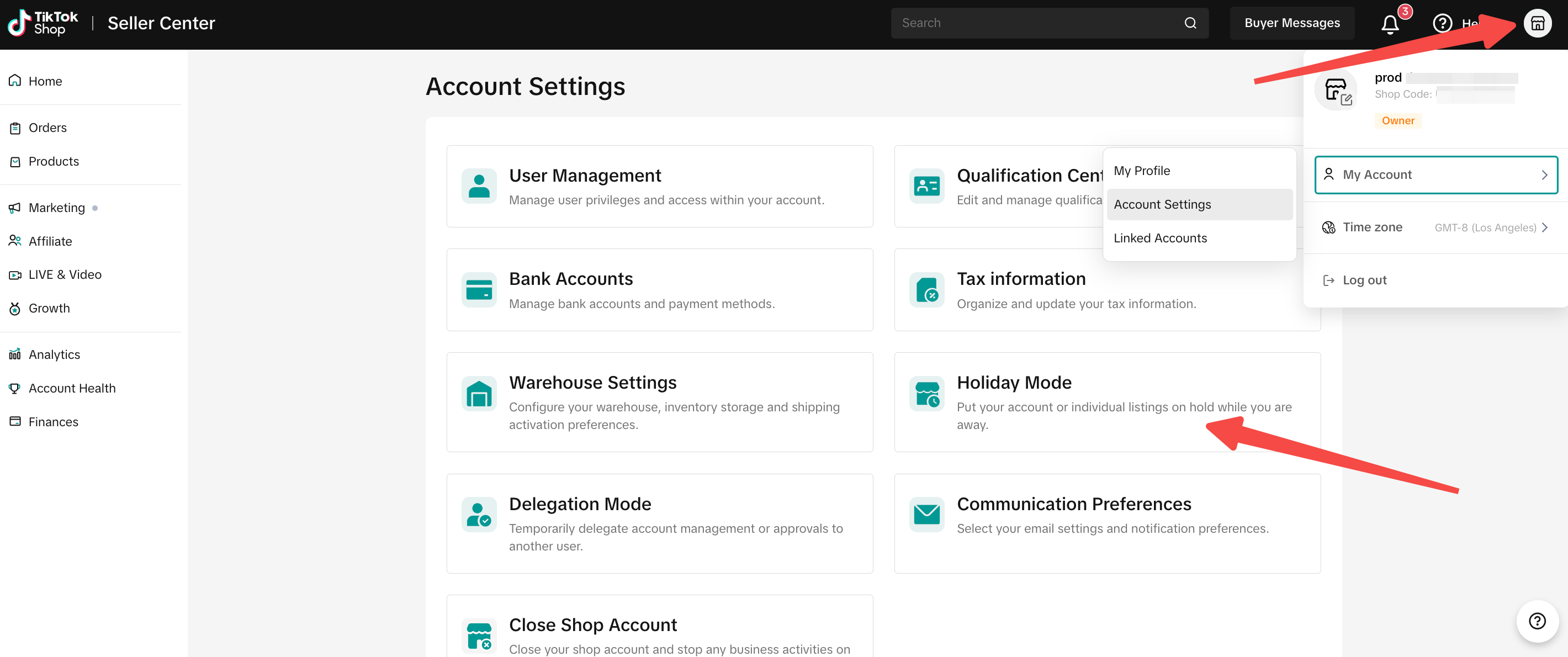This screenshot has width=1568, height=657.
Task: Choose Linked Accounts menu item
Action: [1159, 238]
